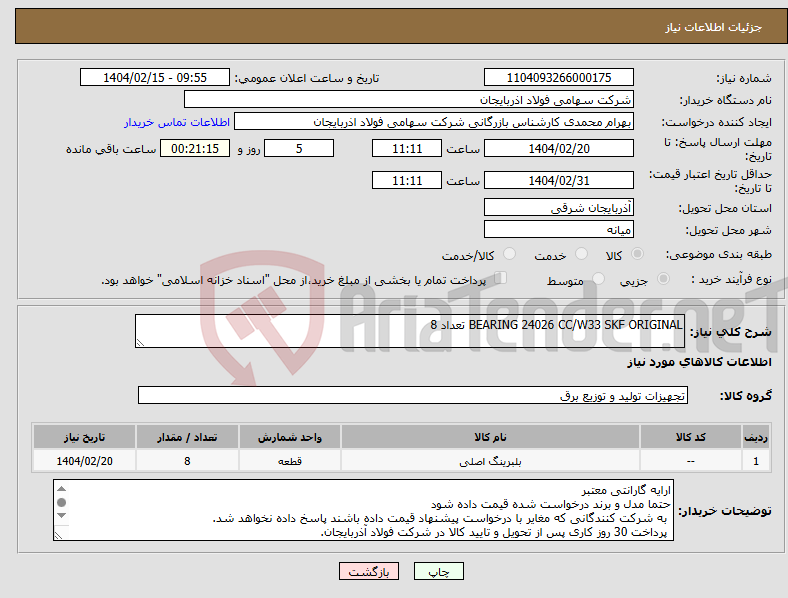Click the گروه کالا field تجهیزات تولید و توزیع برق
Image resolution: width=788 pixels, height=598 pixels.
tap(413, 395)
